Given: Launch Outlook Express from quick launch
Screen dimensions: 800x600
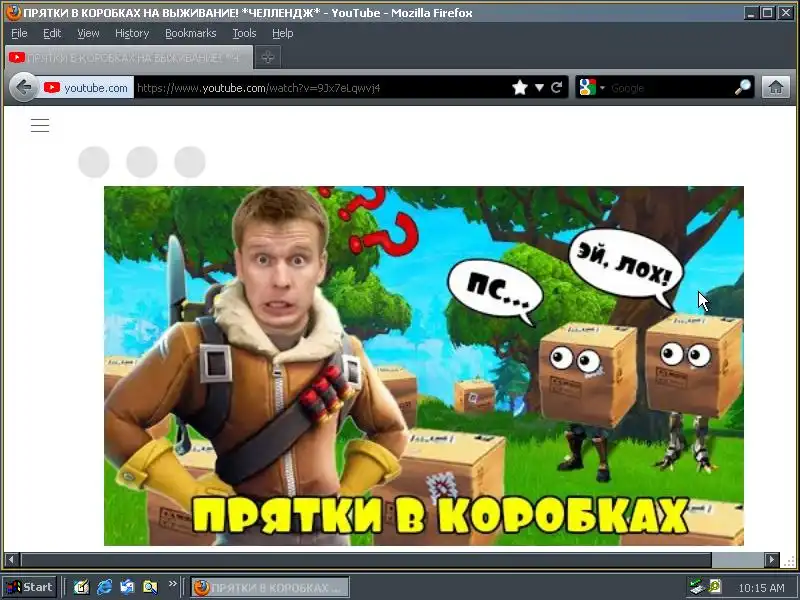Looking at the screenshot, I should click(x=127, y=587).
